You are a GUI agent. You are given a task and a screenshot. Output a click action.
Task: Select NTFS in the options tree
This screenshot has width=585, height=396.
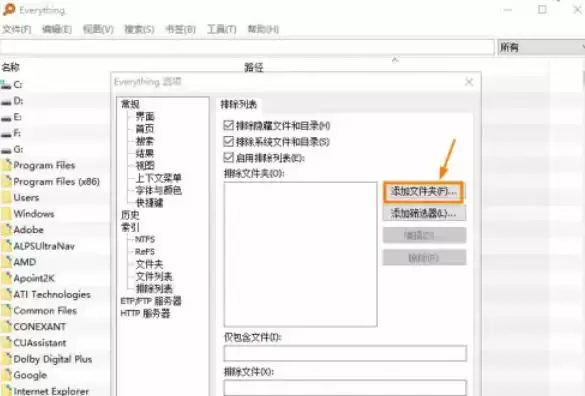pos(145,239)
